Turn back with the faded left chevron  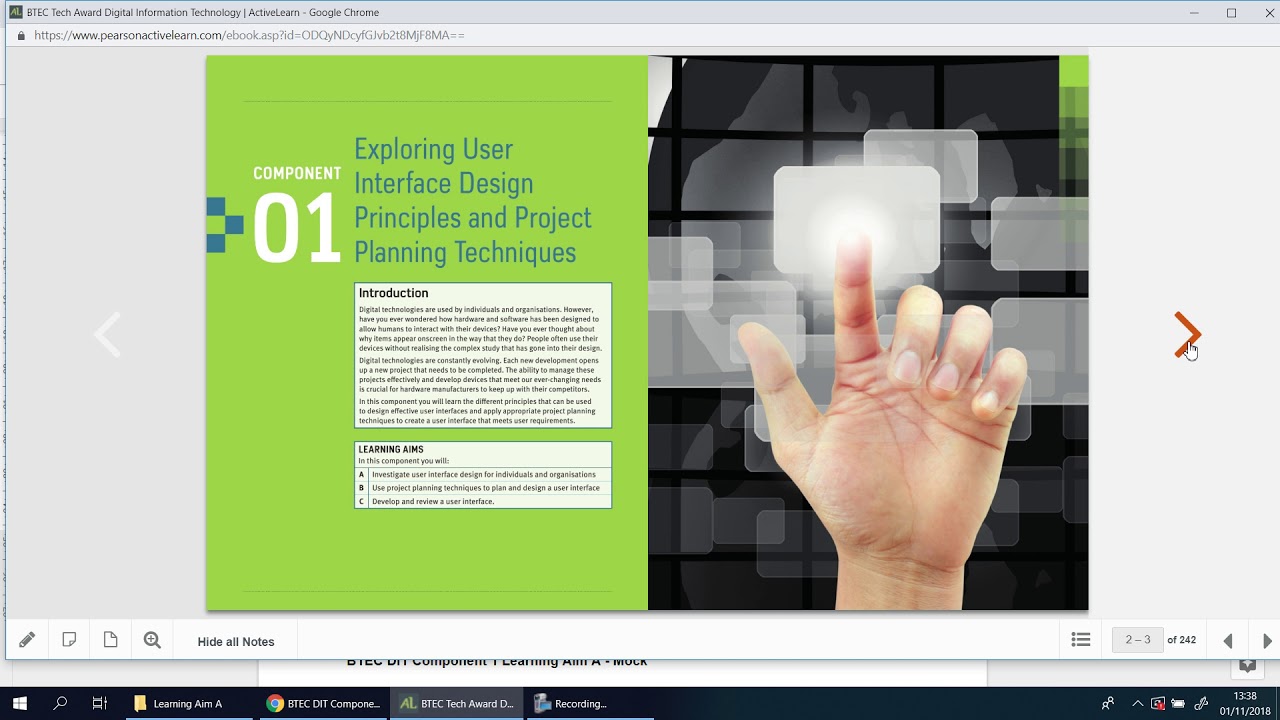tap(107, 334)
